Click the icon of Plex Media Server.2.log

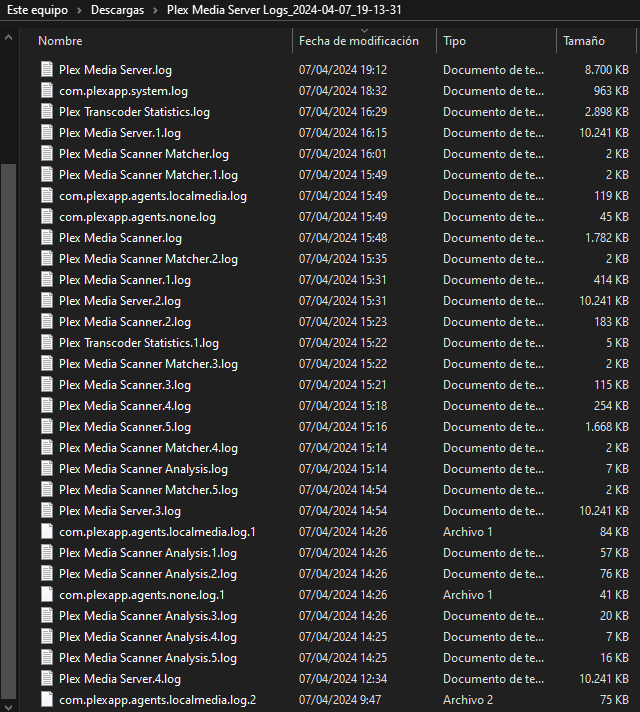(47, 301)
